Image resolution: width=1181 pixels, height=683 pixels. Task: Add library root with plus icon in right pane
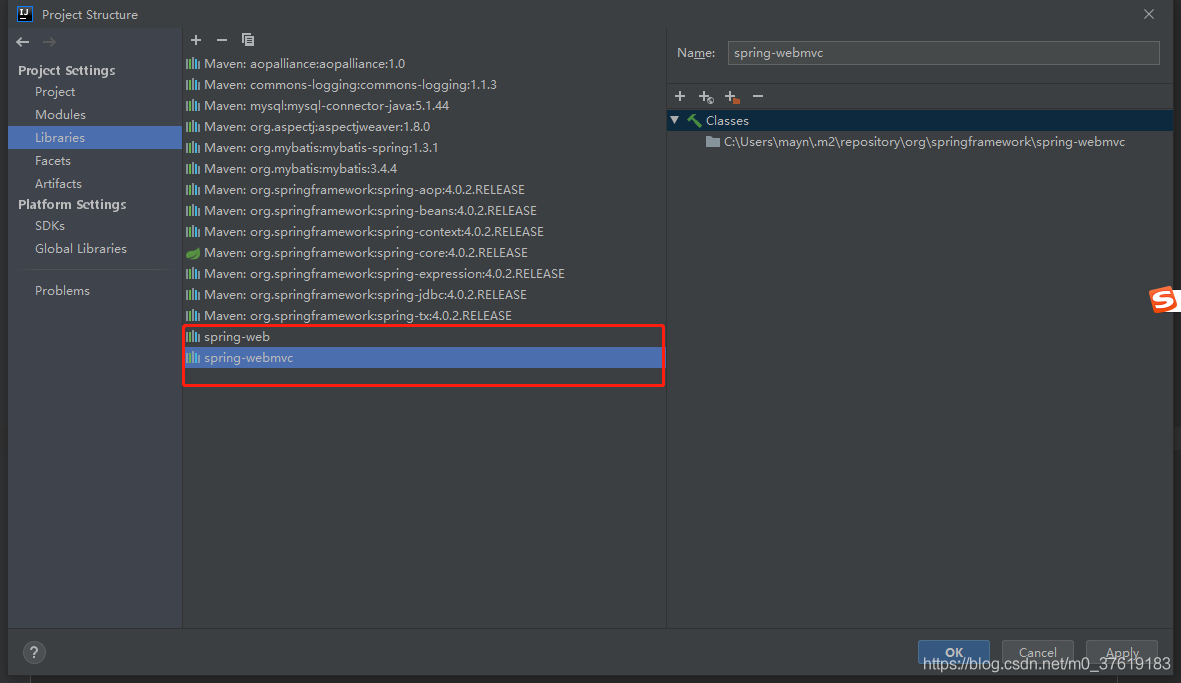pyautogui.click(x=680, y=96)
